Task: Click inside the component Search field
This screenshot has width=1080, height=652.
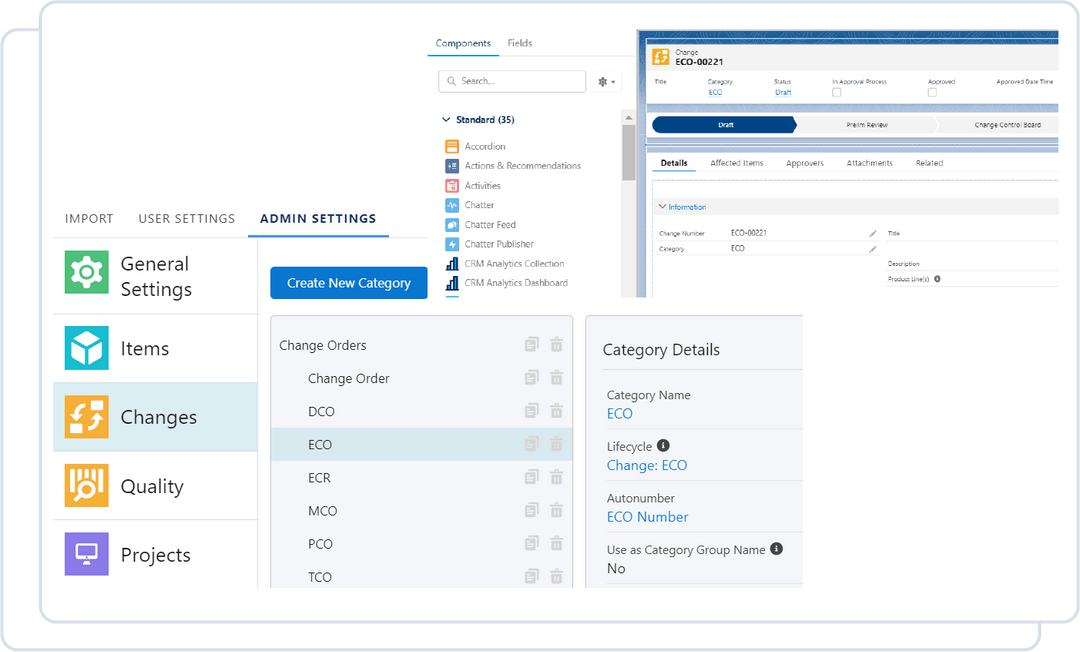Action: (x=512, y=81)
